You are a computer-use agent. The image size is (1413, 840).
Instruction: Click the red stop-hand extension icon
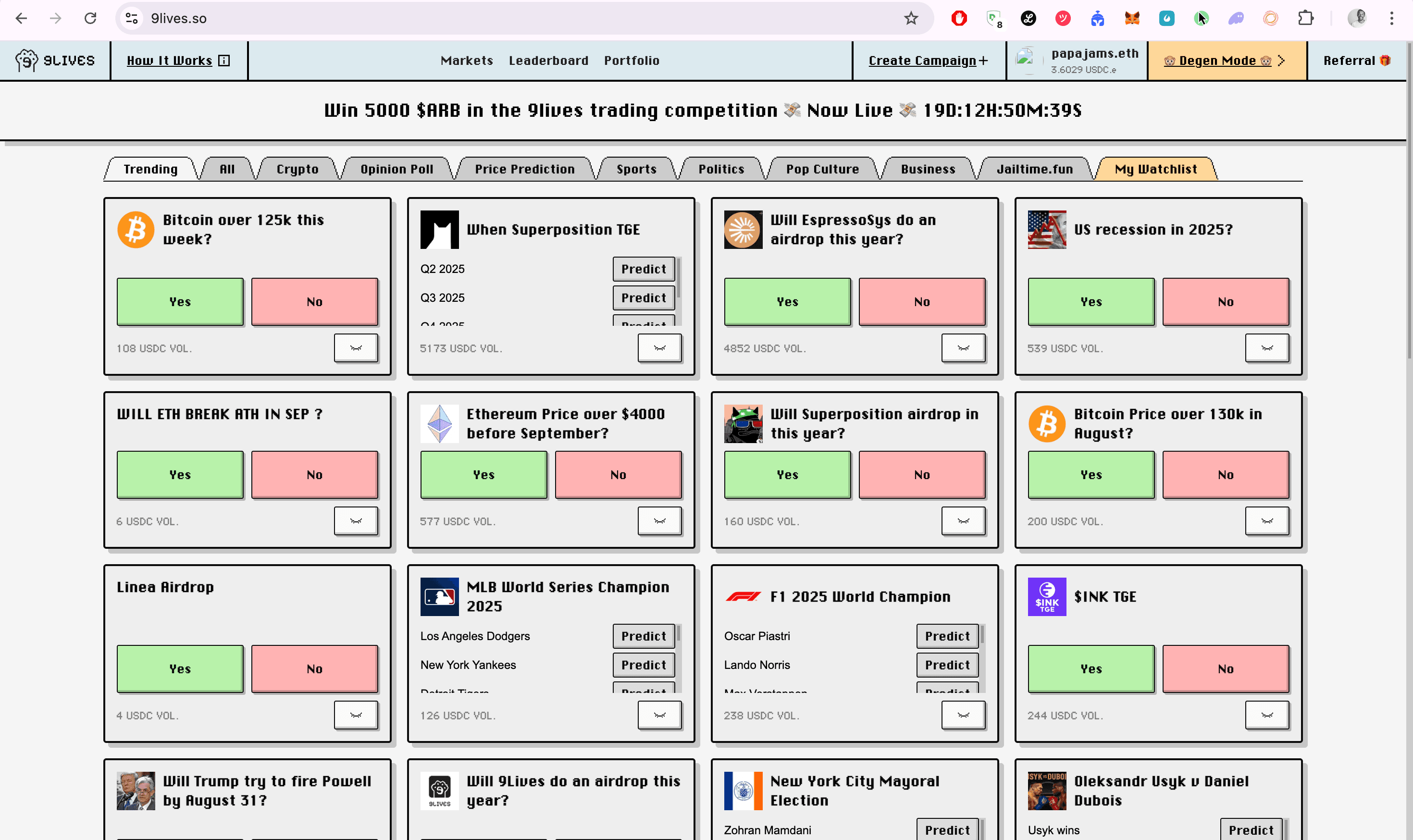point(958,18)
